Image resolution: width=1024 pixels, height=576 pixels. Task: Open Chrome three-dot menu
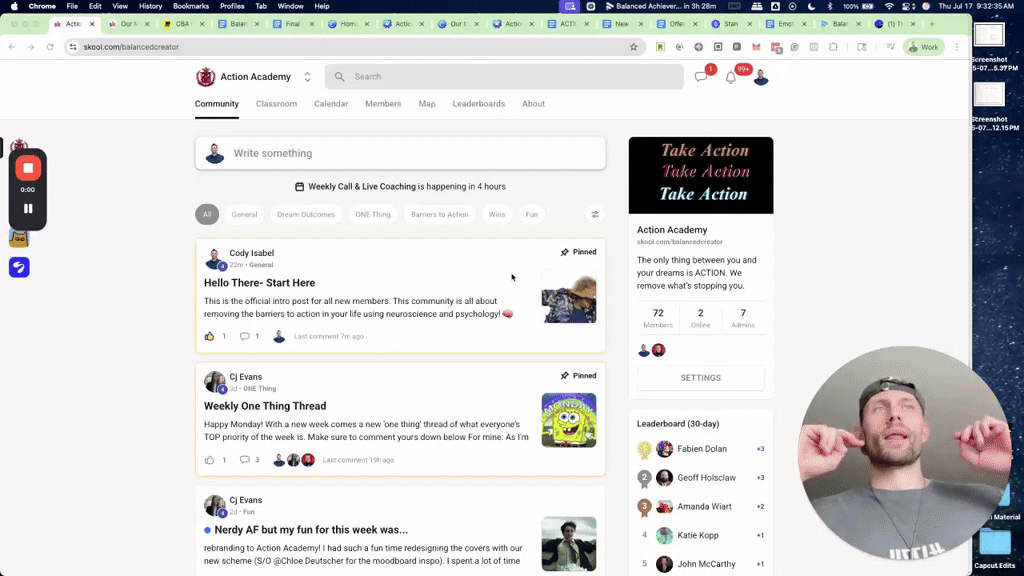(x=957, y=47)
